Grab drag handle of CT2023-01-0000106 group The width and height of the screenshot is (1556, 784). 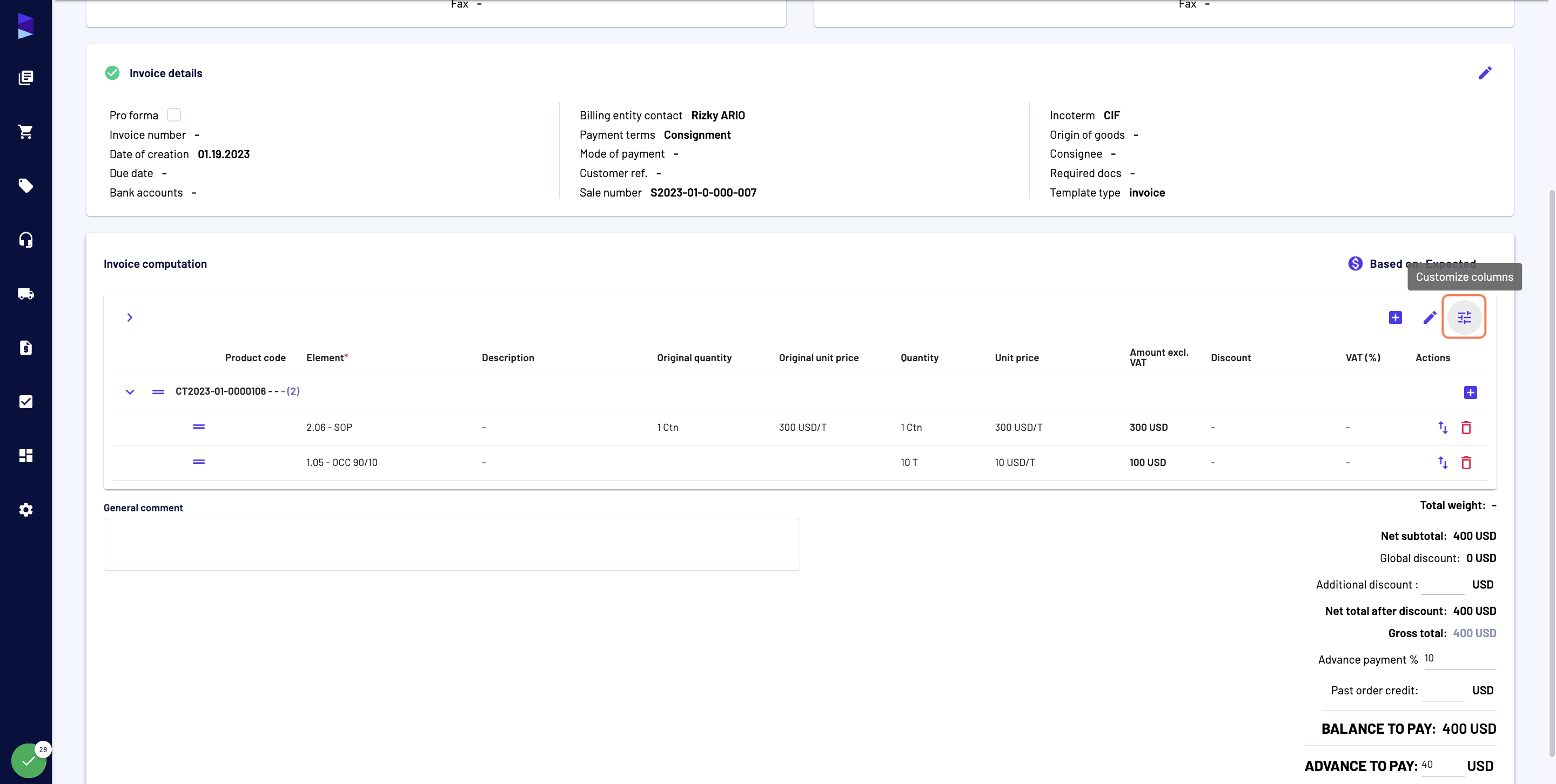tap(158, 393)
